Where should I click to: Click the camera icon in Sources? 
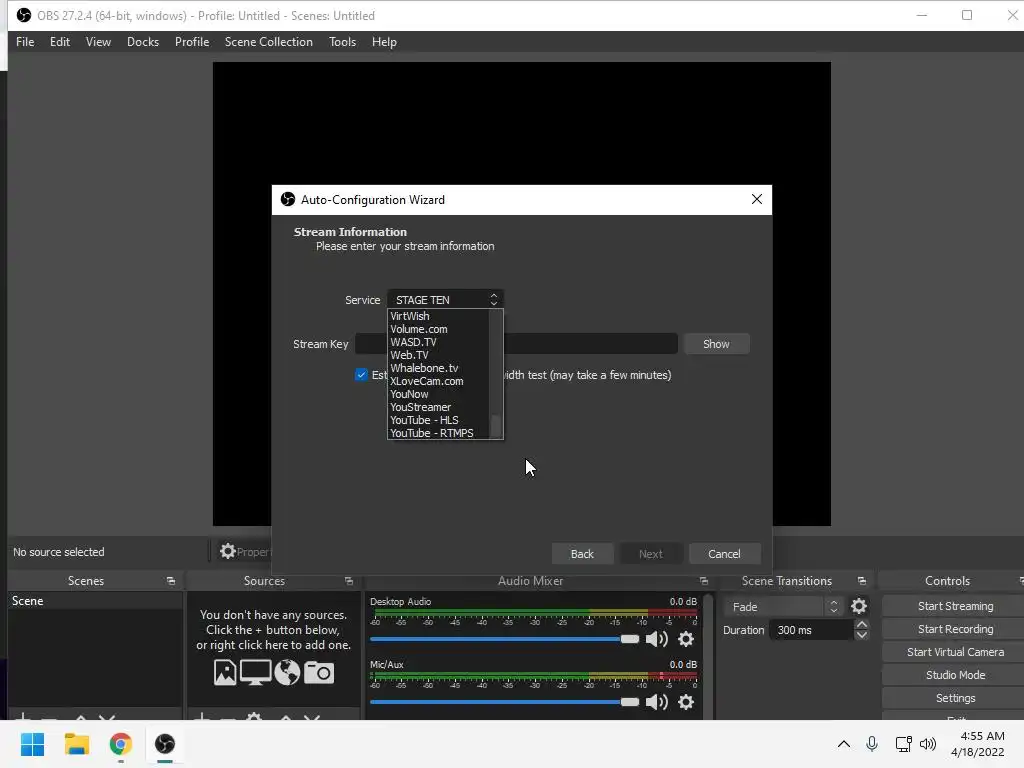(x=319, y=672)
